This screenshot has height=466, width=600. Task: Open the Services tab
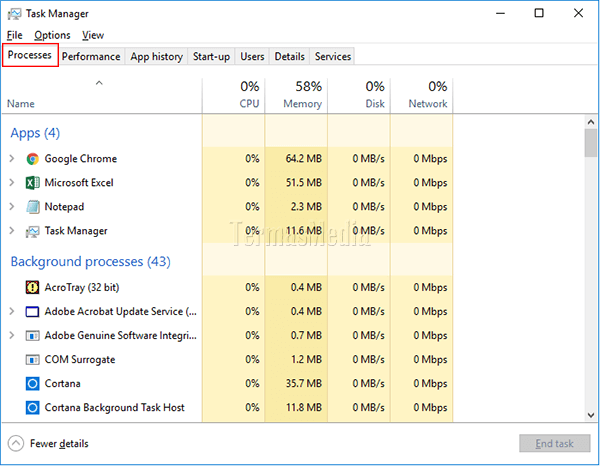pos(333,57)
